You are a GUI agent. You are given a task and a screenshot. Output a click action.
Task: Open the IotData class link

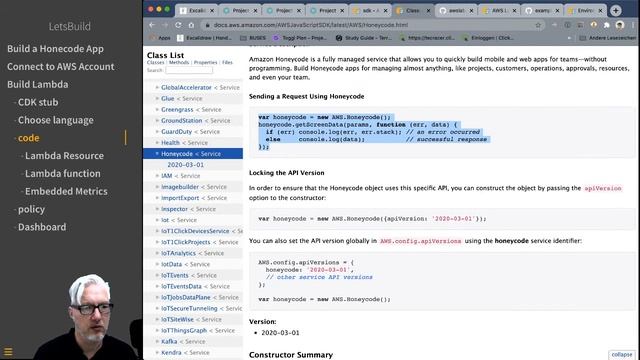[x=171, y=264]
